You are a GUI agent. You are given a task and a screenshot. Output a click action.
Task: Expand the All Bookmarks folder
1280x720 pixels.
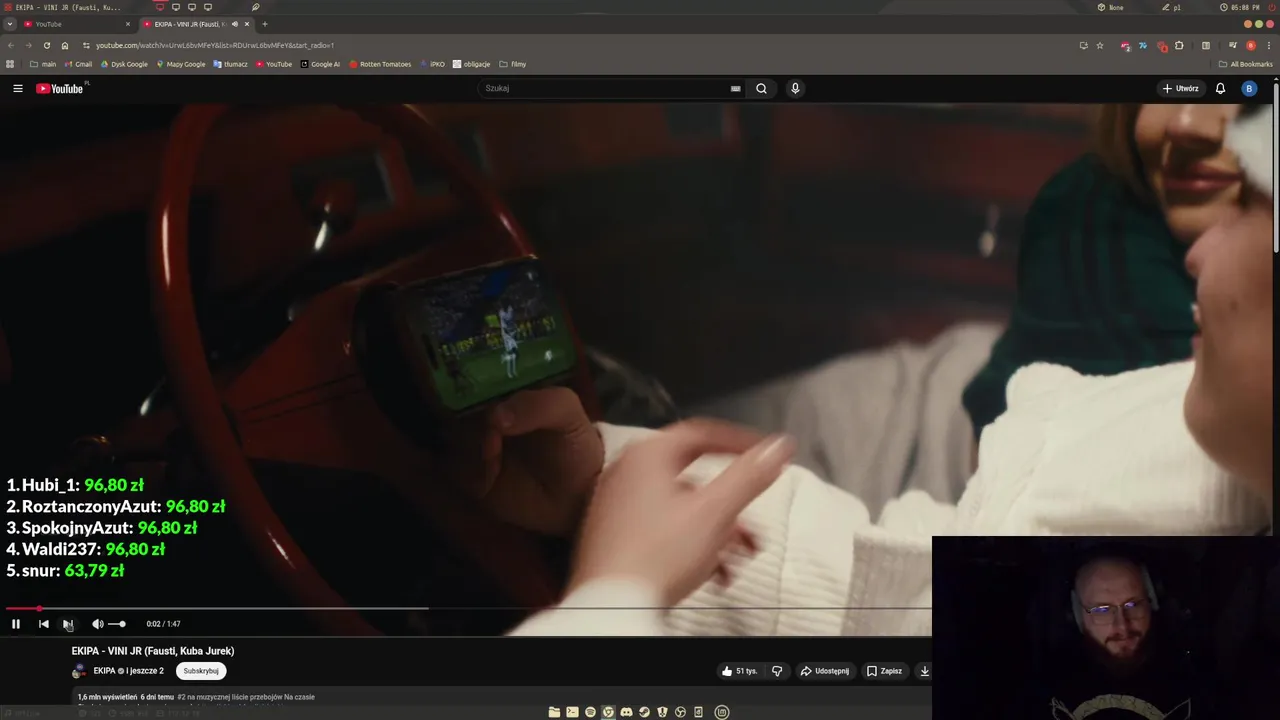coord(1246,64)
